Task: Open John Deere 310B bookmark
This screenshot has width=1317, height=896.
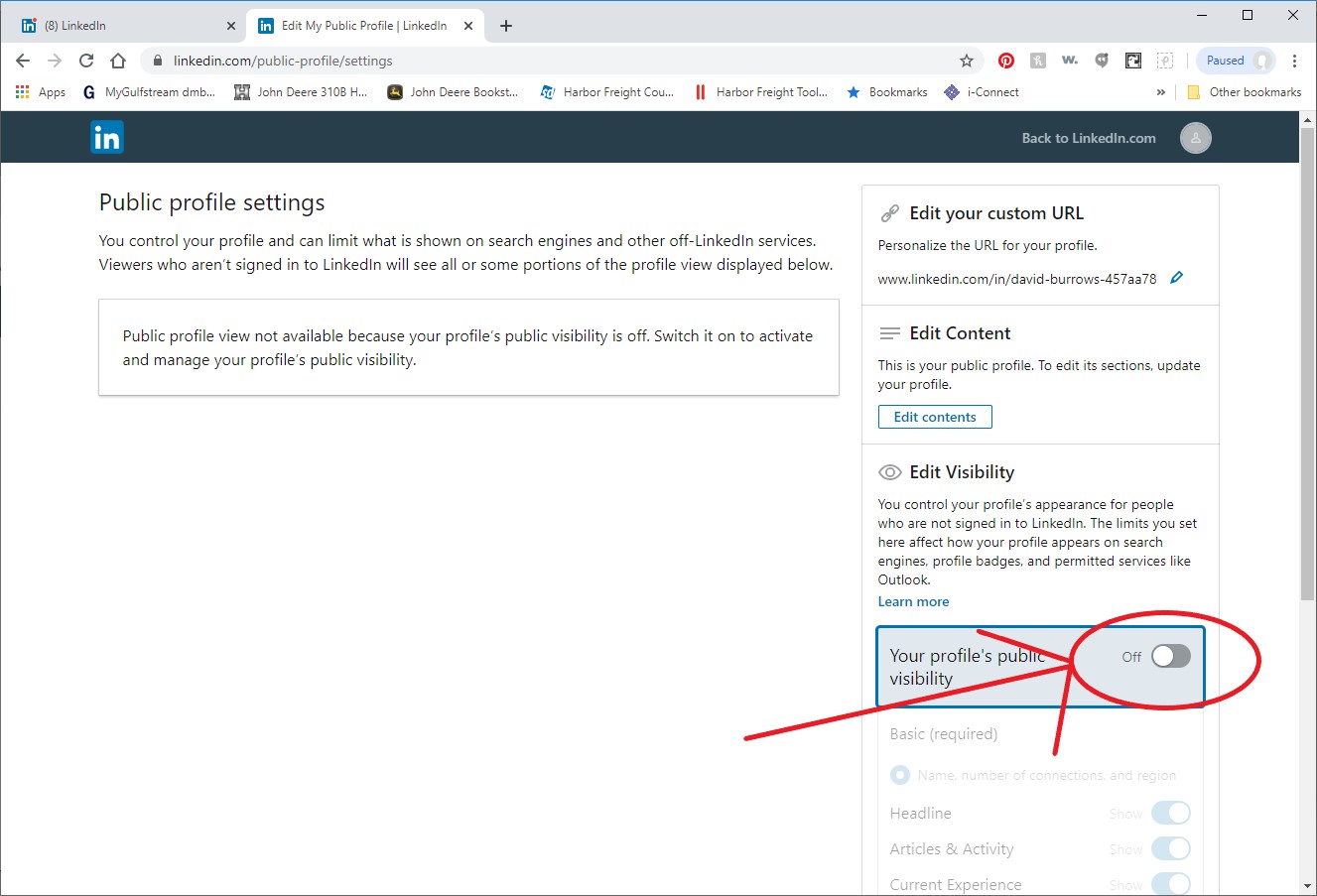Action: click(301, 92)
